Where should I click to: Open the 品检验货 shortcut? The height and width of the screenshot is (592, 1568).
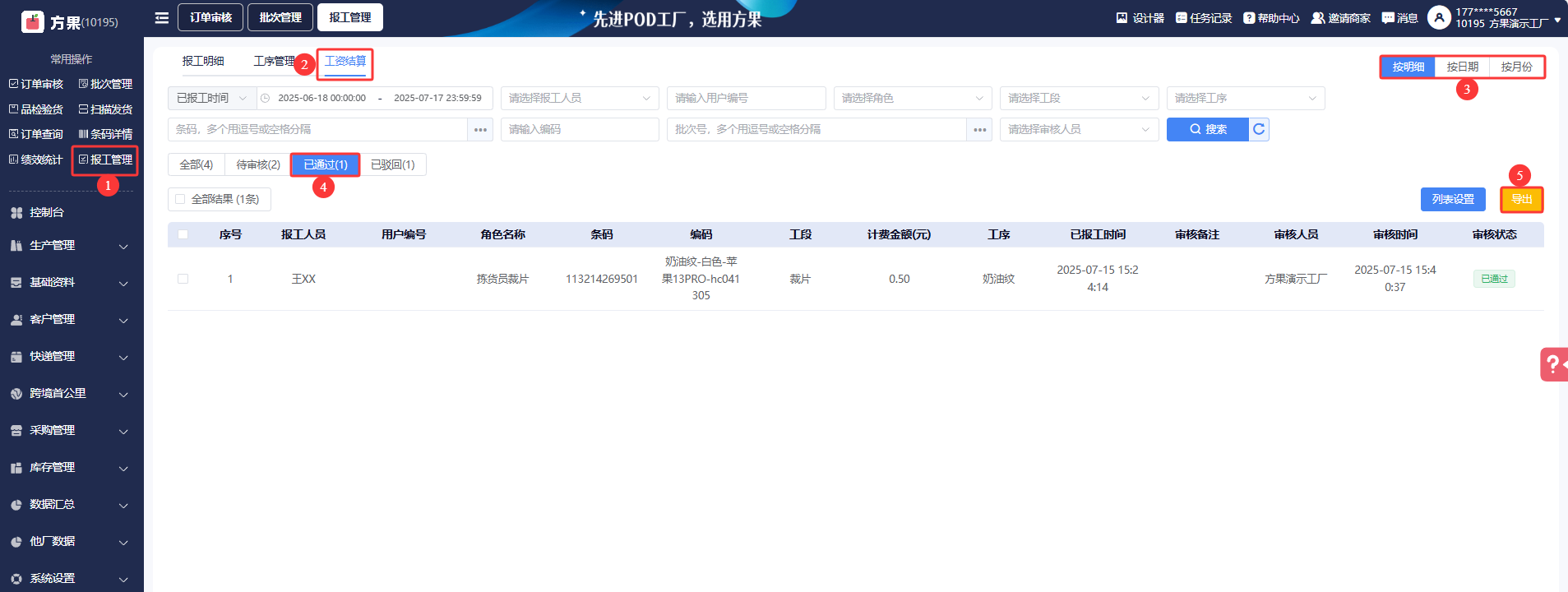pos(36,109)
